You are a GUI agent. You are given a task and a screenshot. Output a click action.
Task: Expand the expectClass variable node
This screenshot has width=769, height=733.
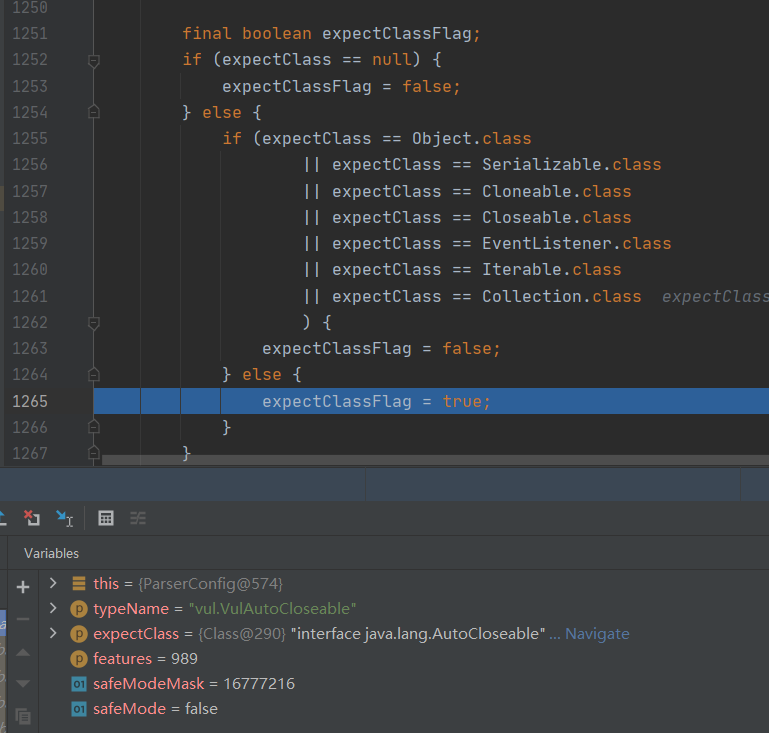(x=53, y=634)
